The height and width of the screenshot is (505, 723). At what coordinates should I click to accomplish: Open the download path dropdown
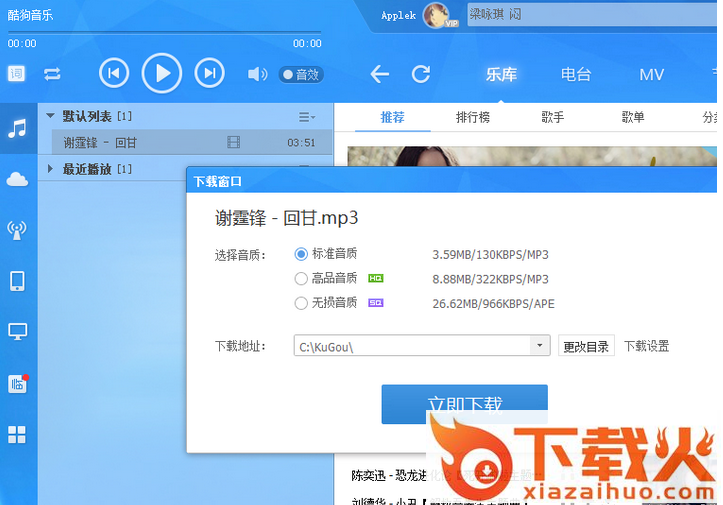(540, 346)
